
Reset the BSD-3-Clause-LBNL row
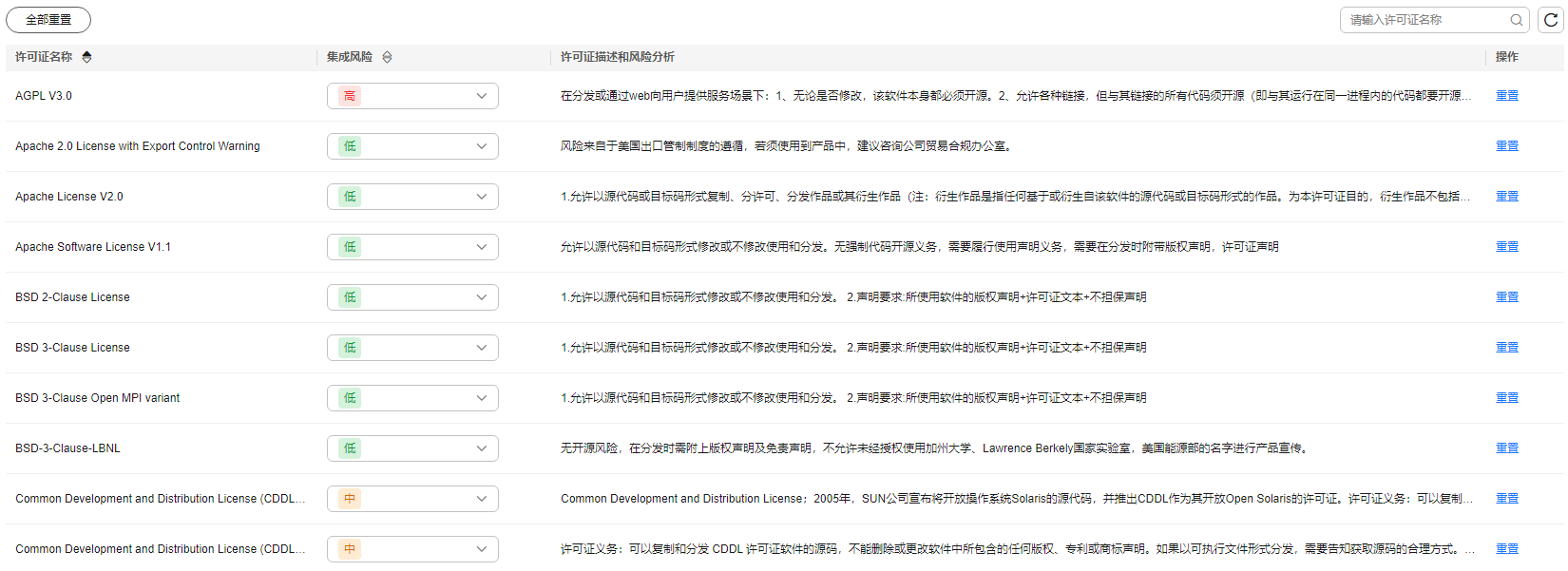pos(1507,448)
